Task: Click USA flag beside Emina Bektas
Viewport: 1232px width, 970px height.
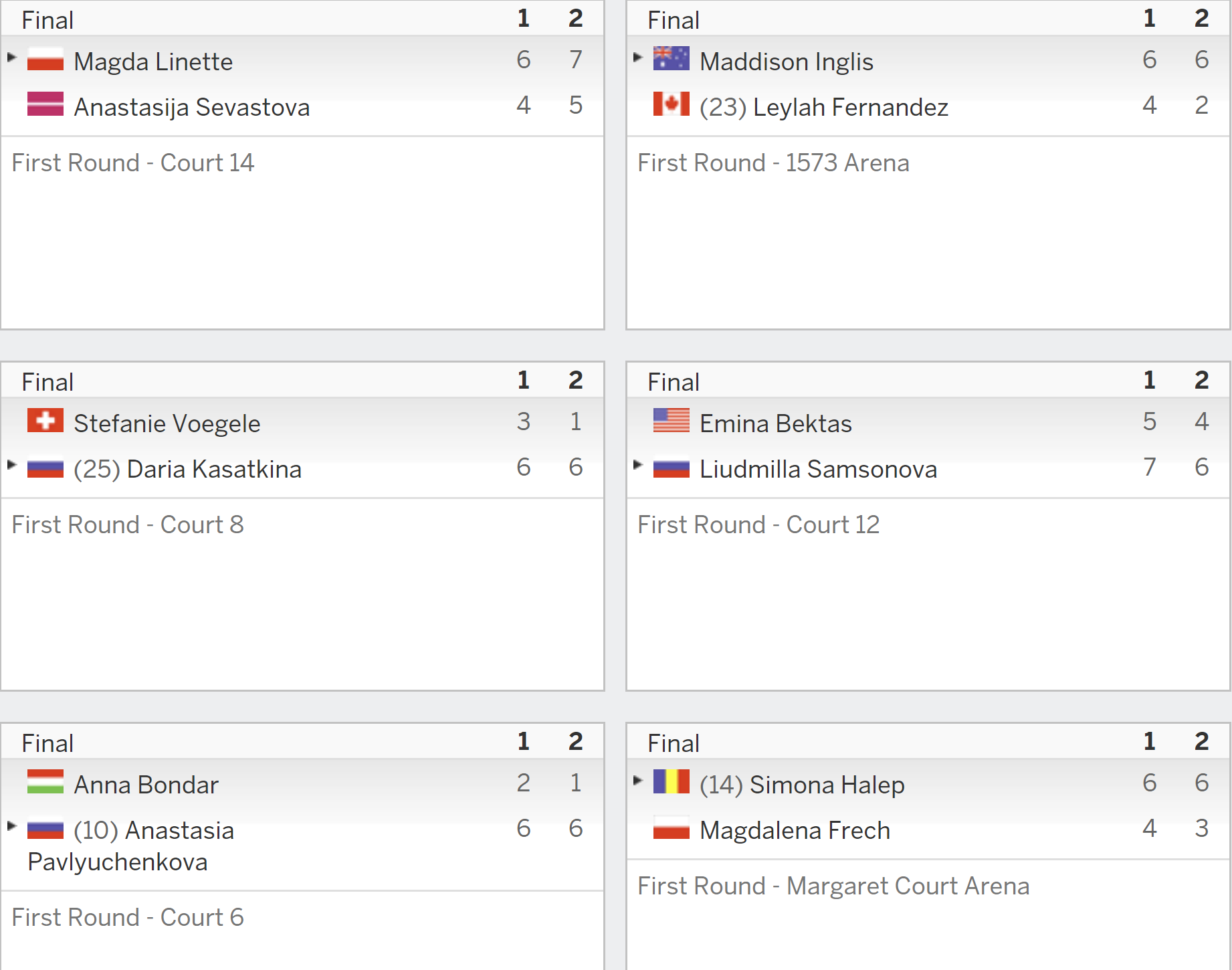Action: (672, 421)
